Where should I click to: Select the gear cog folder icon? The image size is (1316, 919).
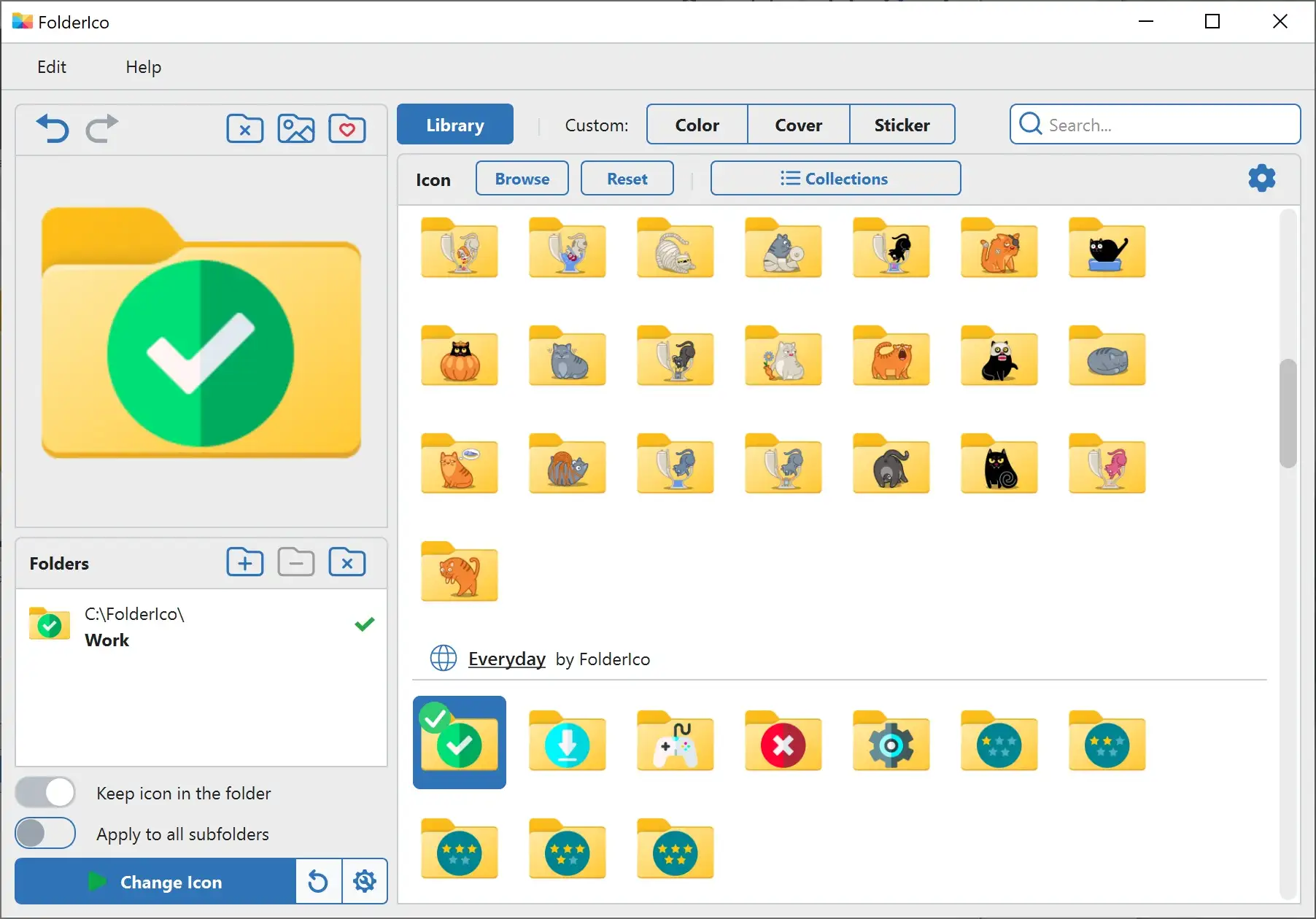(891, 741)
